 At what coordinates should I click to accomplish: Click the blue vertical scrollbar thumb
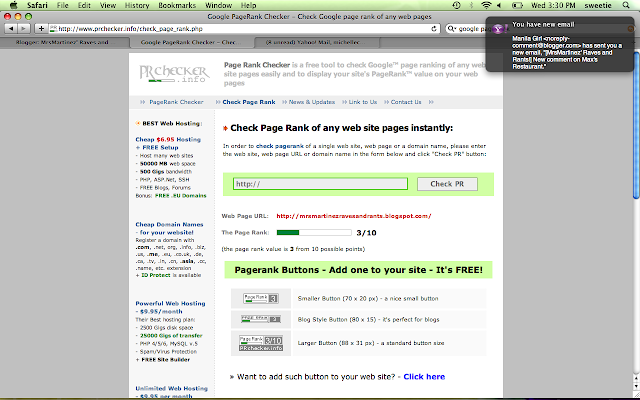[x=636, y=125]
